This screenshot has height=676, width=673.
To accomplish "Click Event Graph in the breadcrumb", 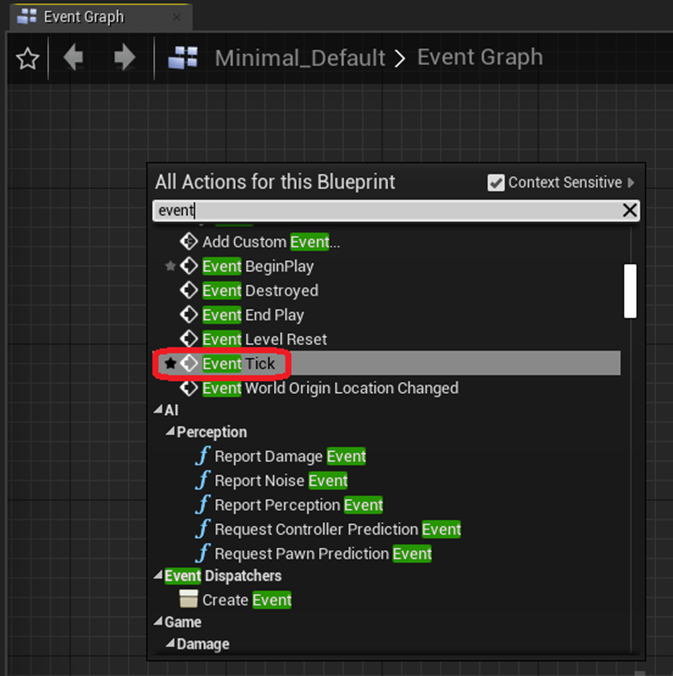I will click(480, 57).
